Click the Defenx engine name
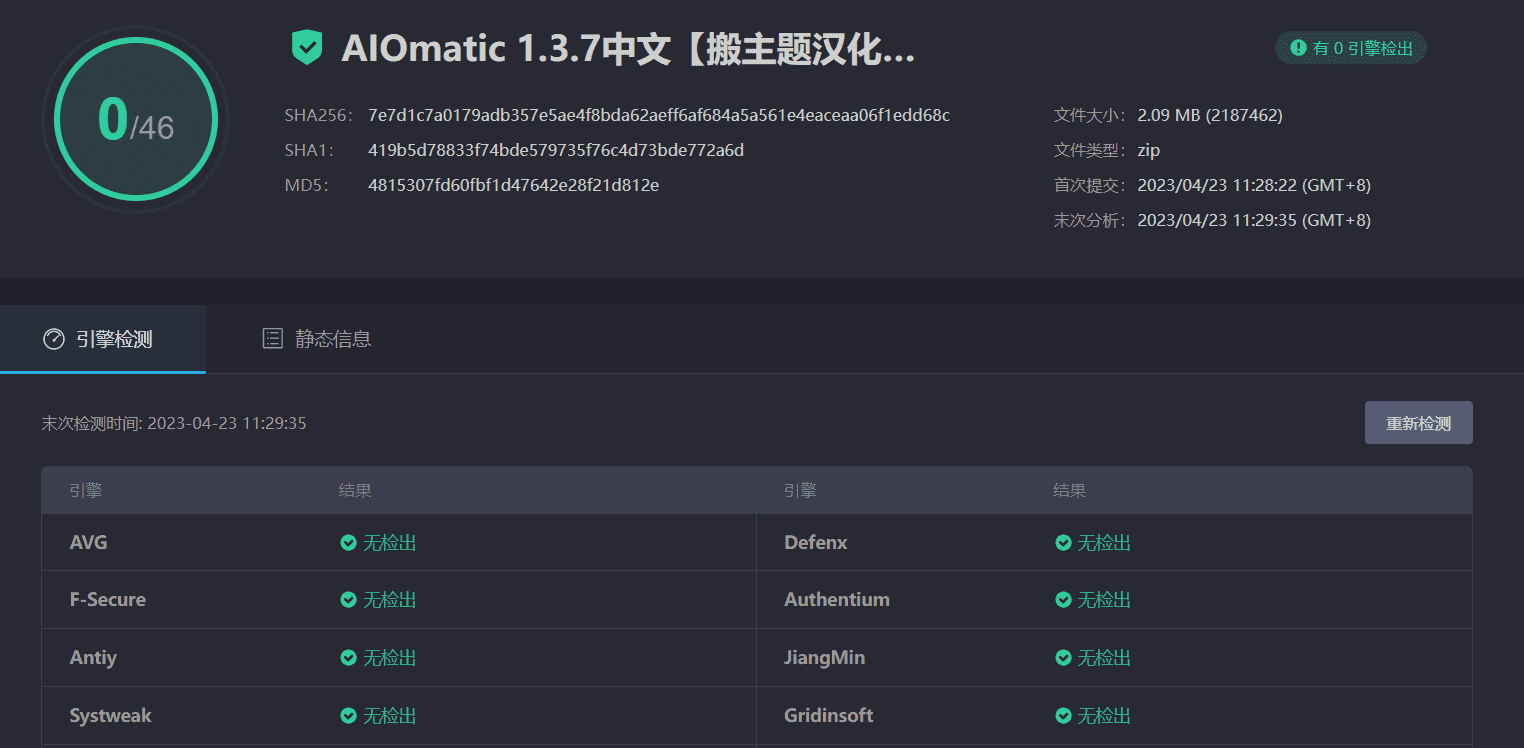Image resolution: width=1524 pixels, height=748 pixels. 816,543
